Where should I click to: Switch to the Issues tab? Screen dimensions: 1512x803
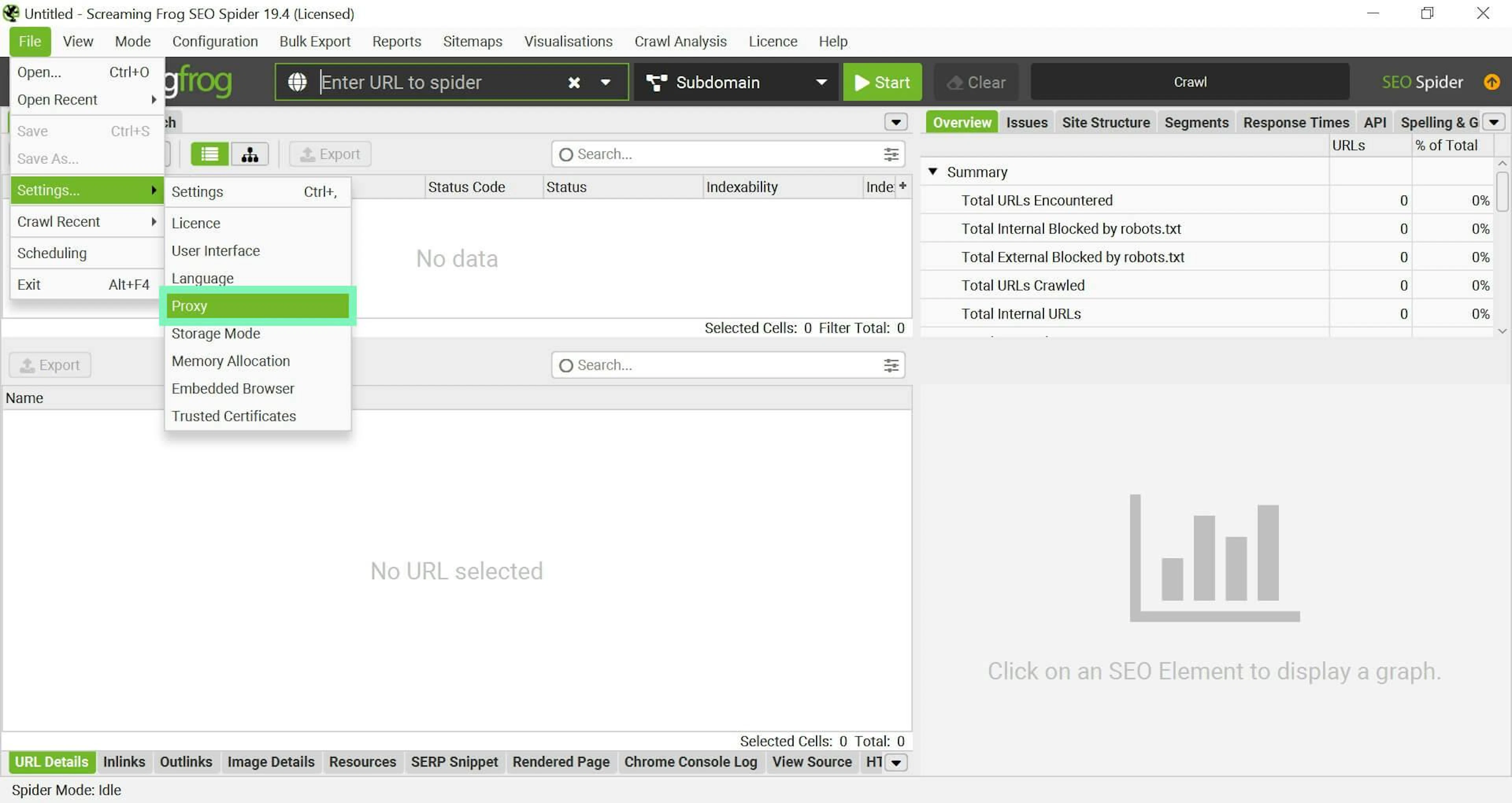[1027, 122]
